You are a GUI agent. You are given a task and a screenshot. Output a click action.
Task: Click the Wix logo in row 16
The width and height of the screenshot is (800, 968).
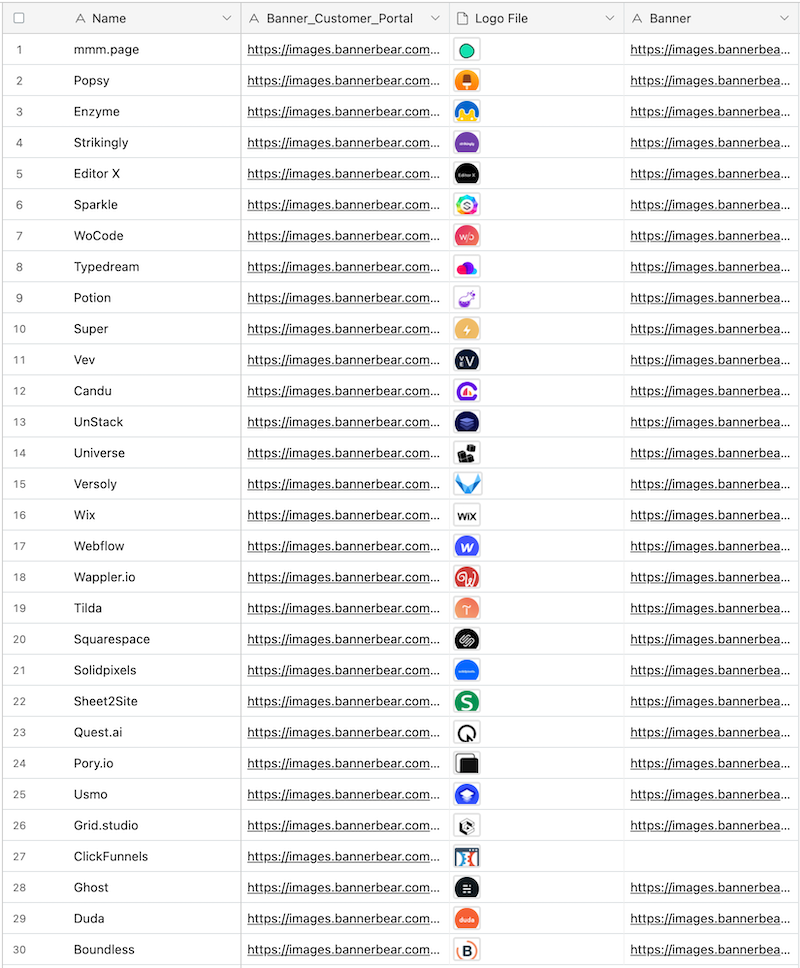pos(467,515)
